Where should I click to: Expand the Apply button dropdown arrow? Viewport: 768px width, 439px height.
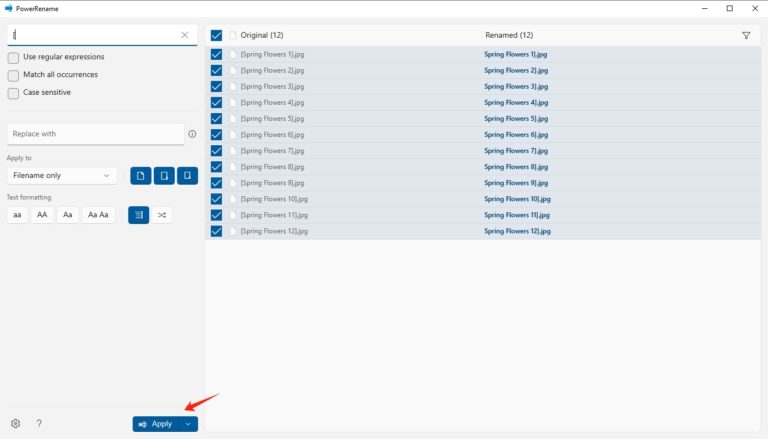pos(188,424)
